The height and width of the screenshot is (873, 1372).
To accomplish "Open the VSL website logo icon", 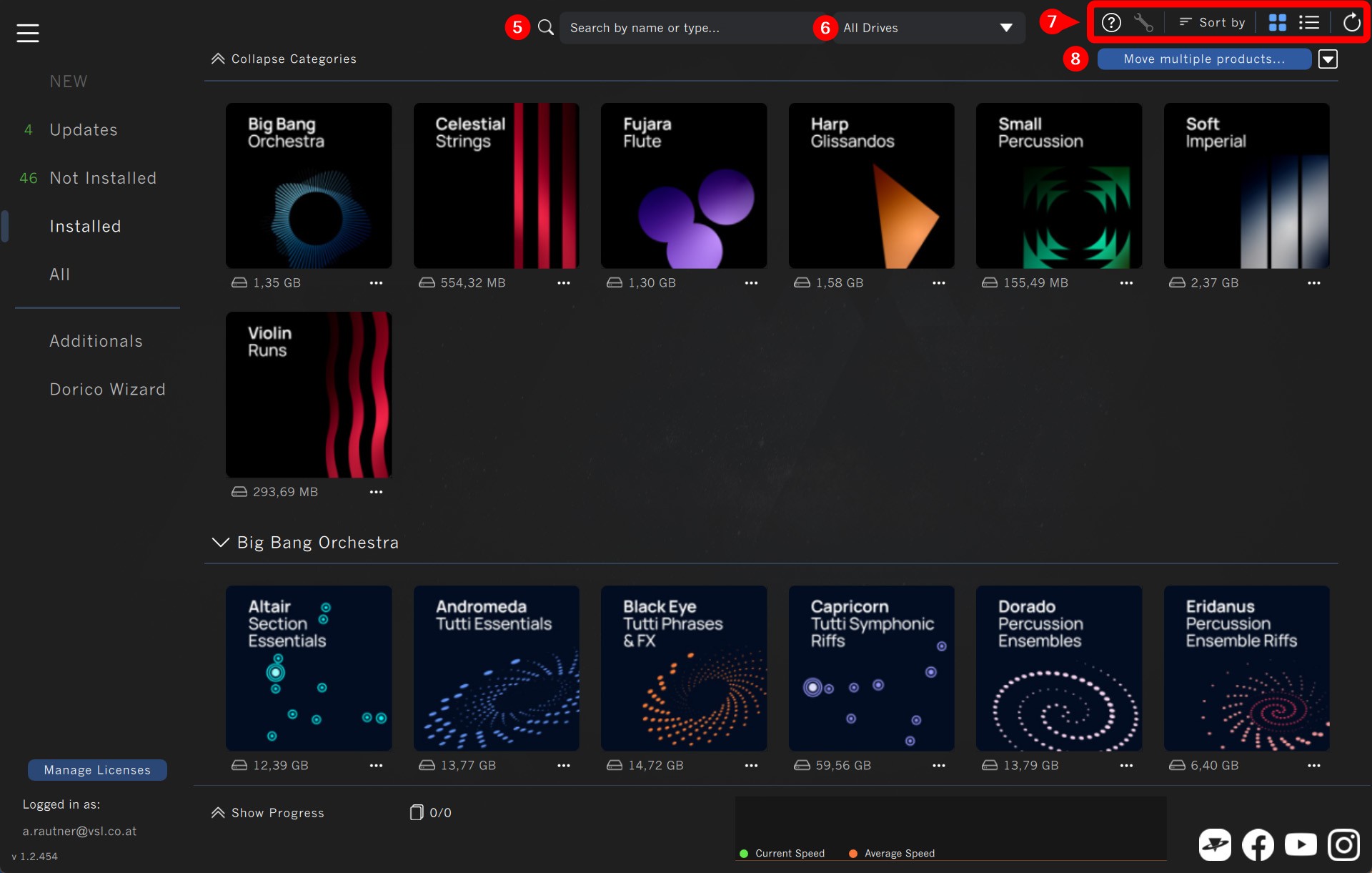I will 1215,845.
